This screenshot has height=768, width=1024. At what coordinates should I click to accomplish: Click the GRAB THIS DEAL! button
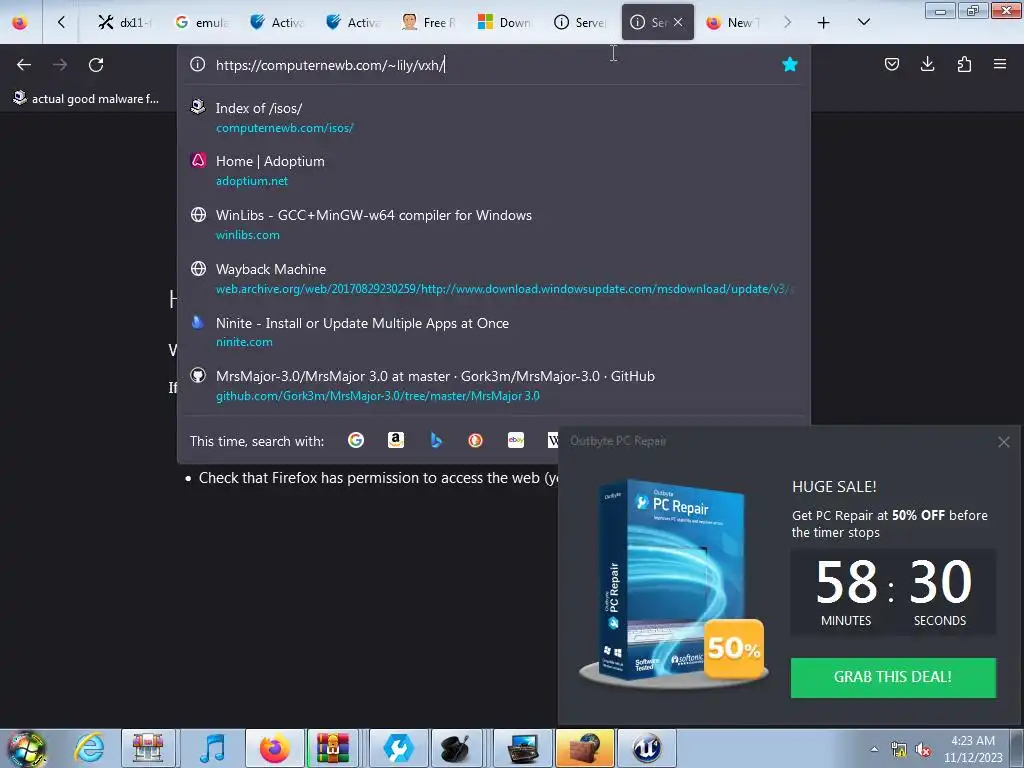pyautogui.click(x=893, y=677)
